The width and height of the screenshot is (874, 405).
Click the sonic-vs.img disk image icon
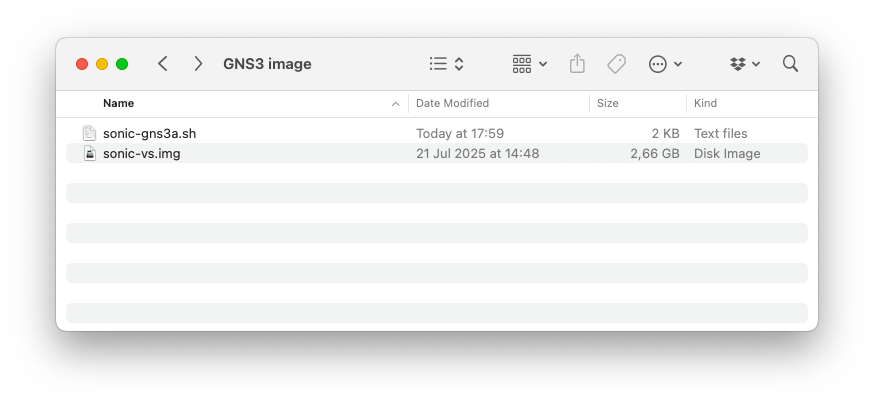(x=89, y=154)
